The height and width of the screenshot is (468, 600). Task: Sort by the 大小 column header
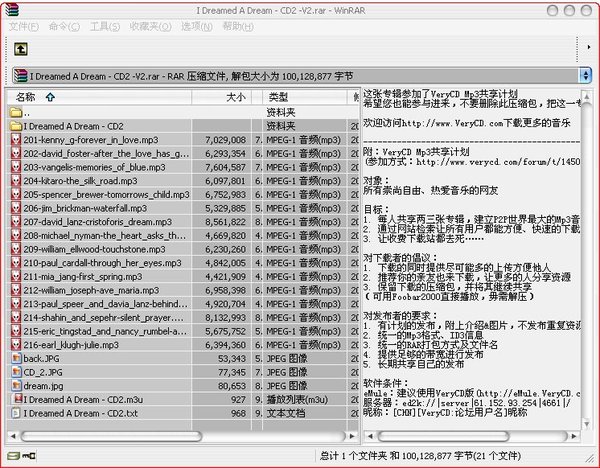tap(221, 97)
